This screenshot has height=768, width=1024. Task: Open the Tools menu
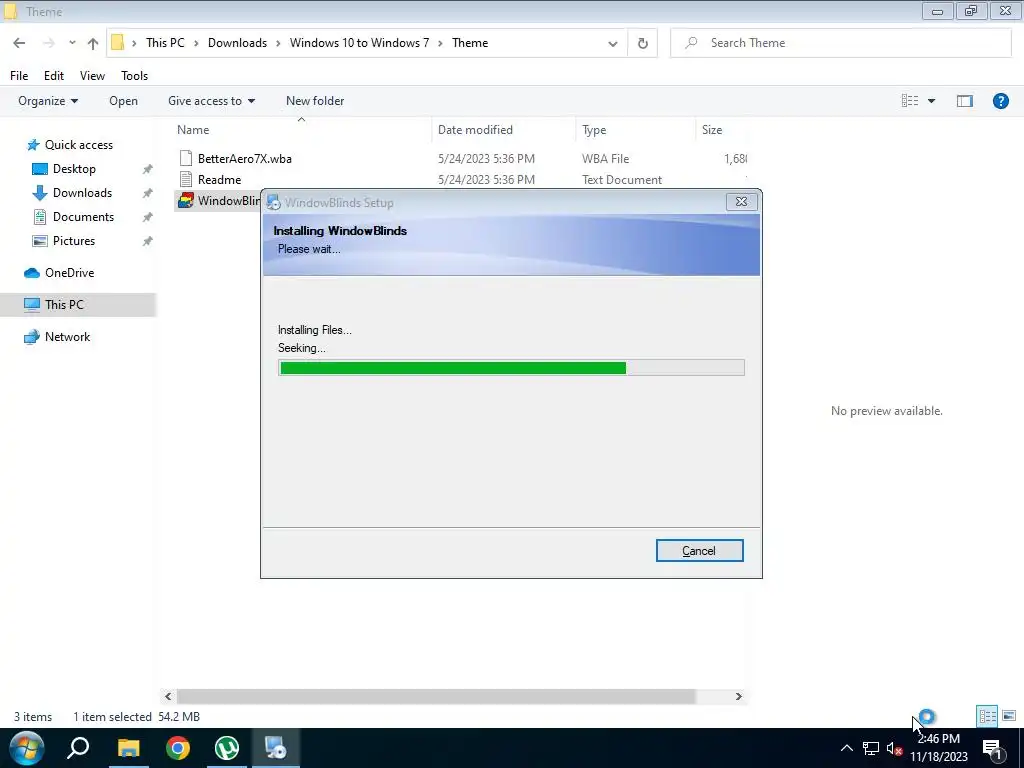(135, 76)
